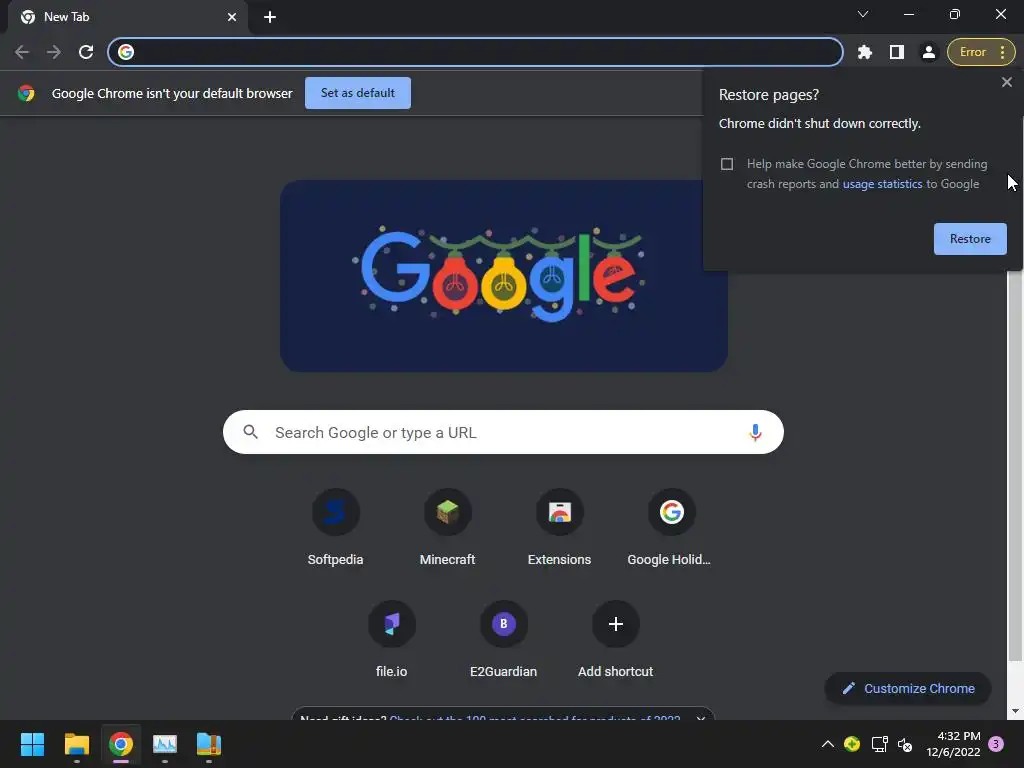Screen dimensions: 1024x768
Task: Open the monitor graph taskbar app
Action: point(165,744)
